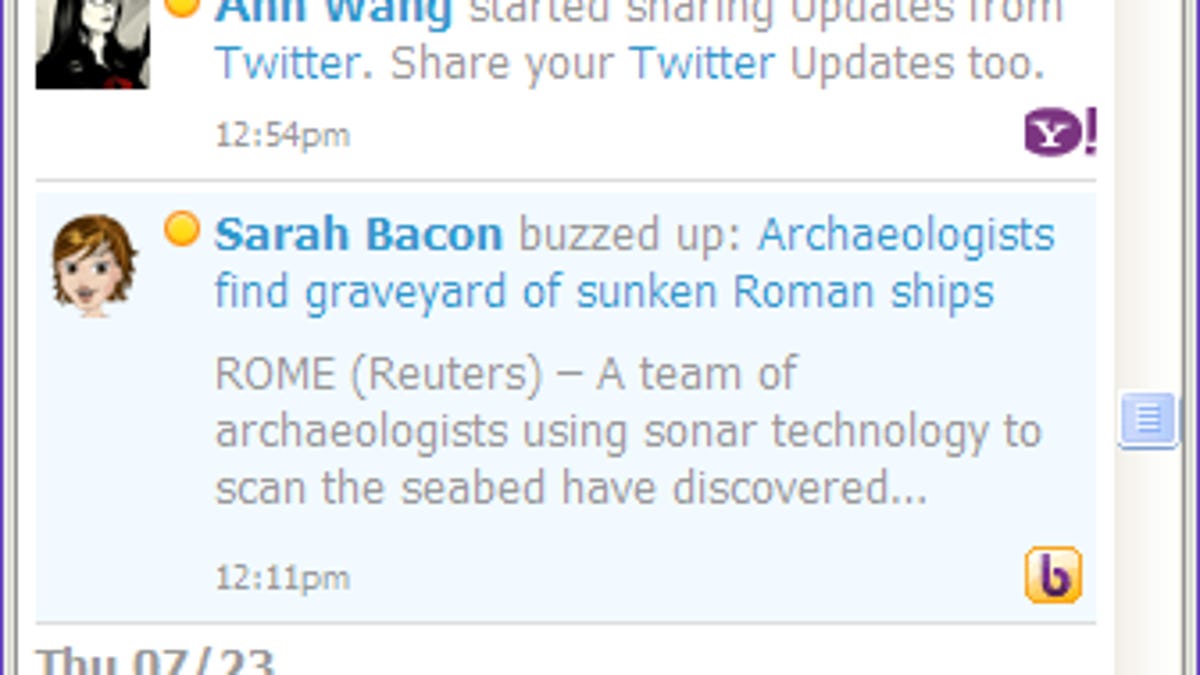The height and width of the screenshot is (675, 1200).
Task: Click the yellow status dot beside Sarah Bacon
Action: [x=181, y=230]
